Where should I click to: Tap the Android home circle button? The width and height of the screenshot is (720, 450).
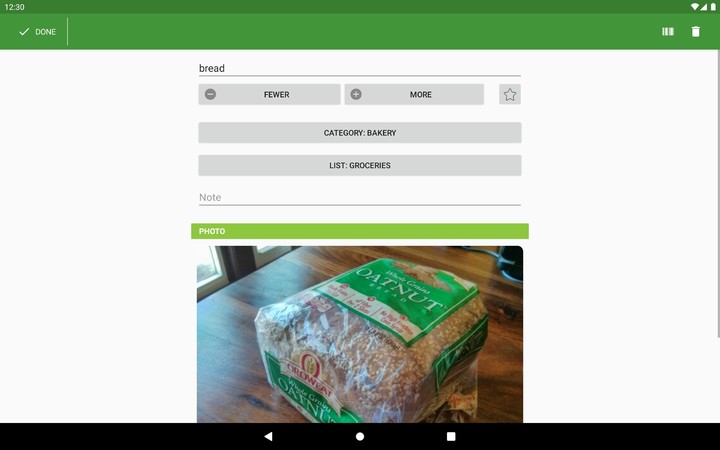[360, 436]
